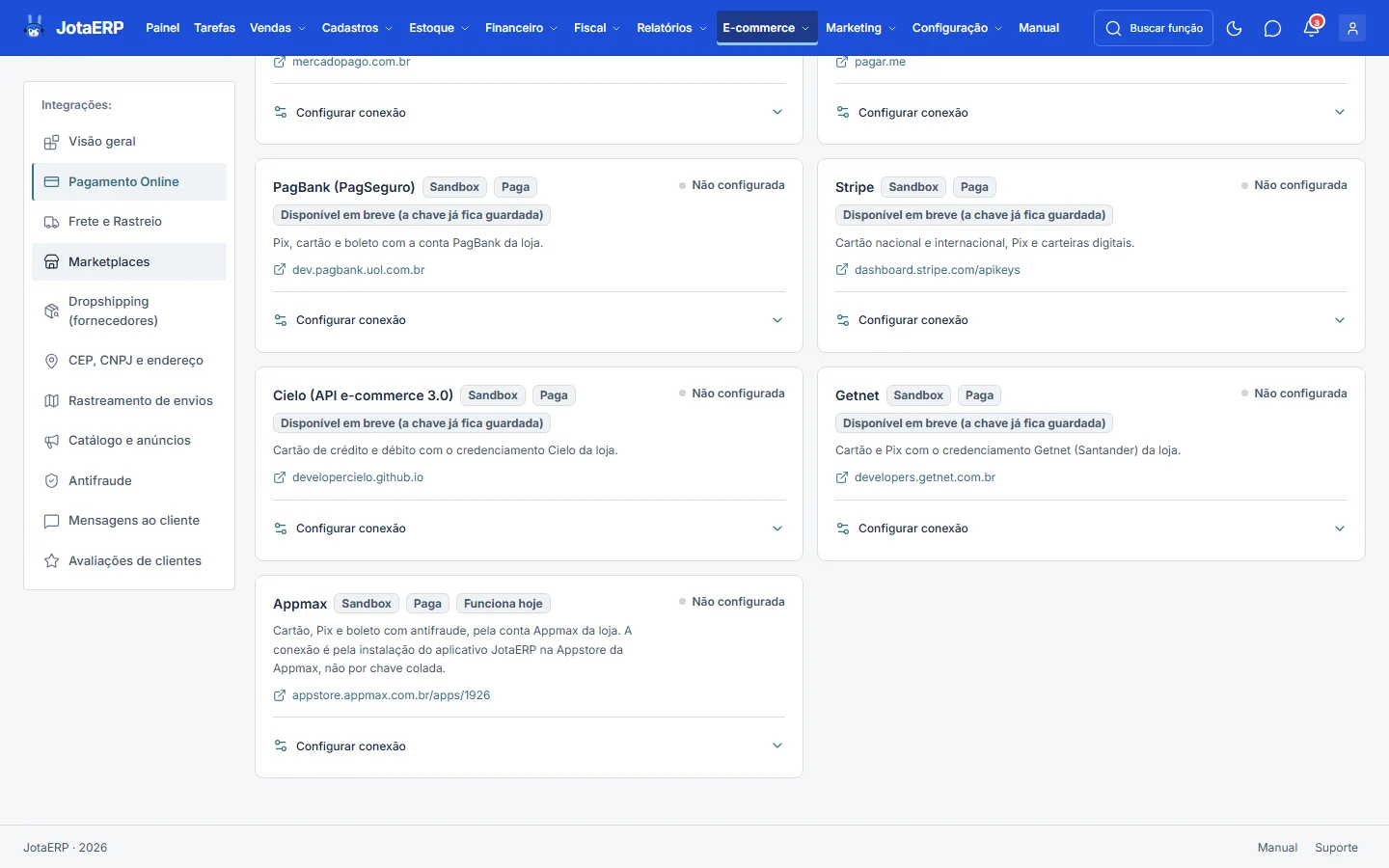
Task: Open the Financeiro menu
Action: click(521, 28)
